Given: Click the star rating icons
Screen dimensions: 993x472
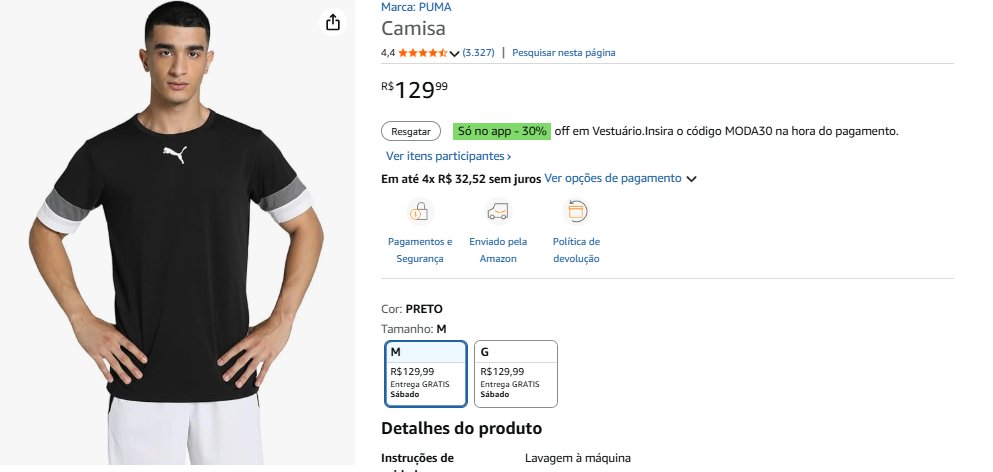Looking at the screenshot, I should point(422,53).
